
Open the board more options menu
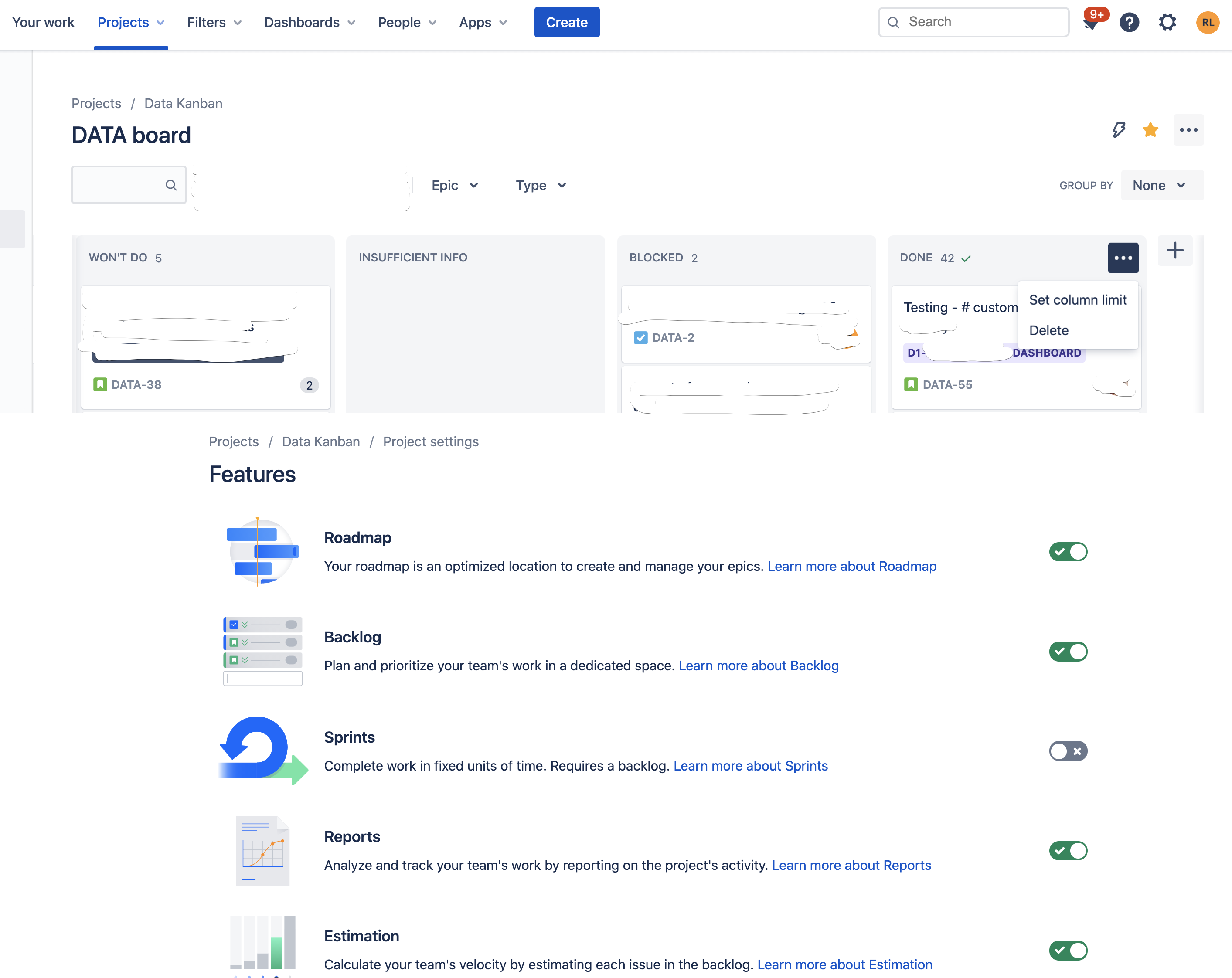click(x=1188, y=130)
